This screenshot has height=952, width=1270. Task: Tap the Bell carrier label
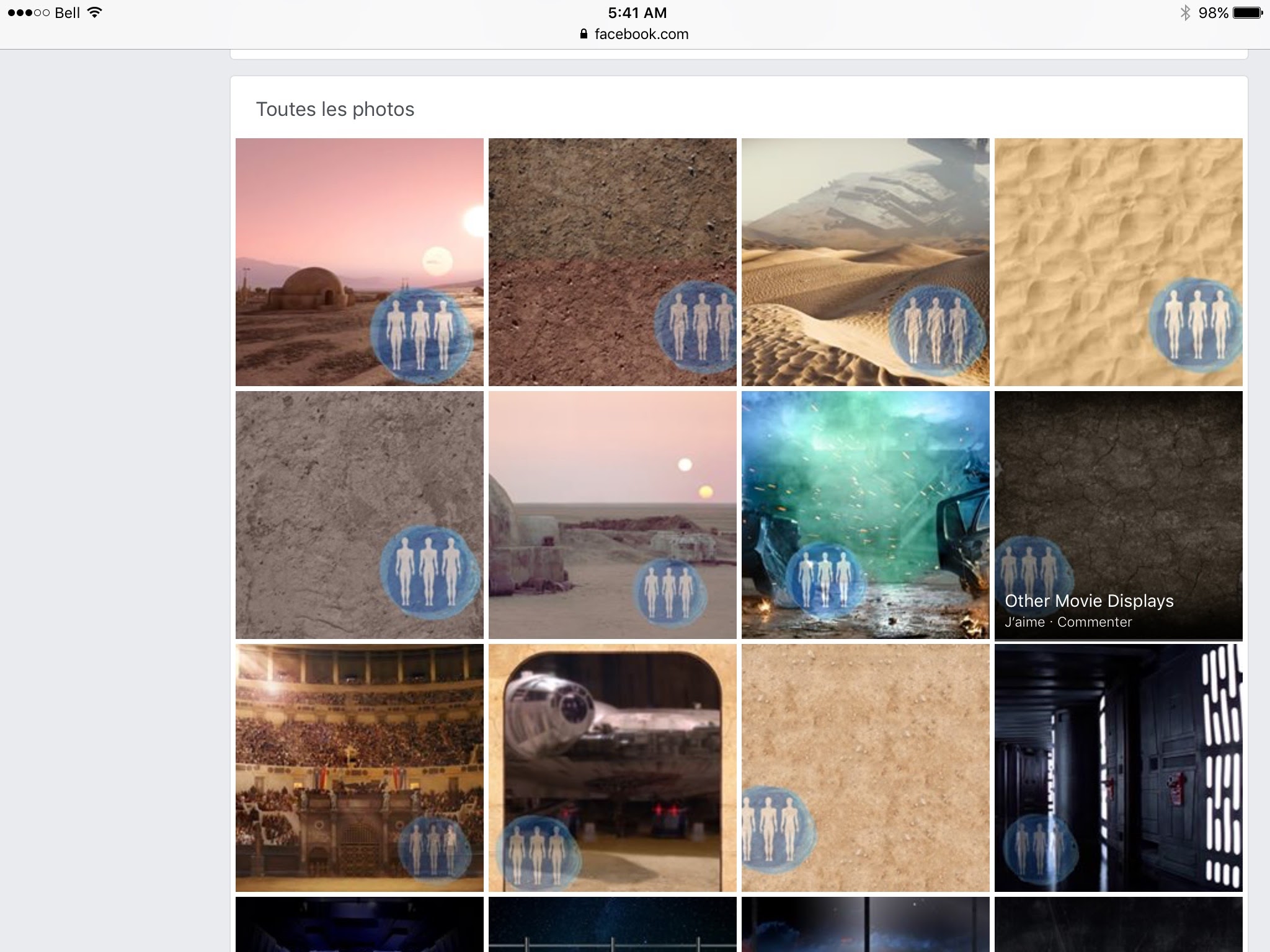pos(68,13)
